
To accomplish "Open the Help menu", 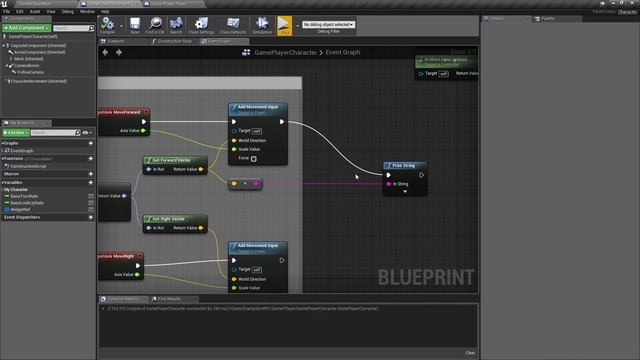I will 105,11.
